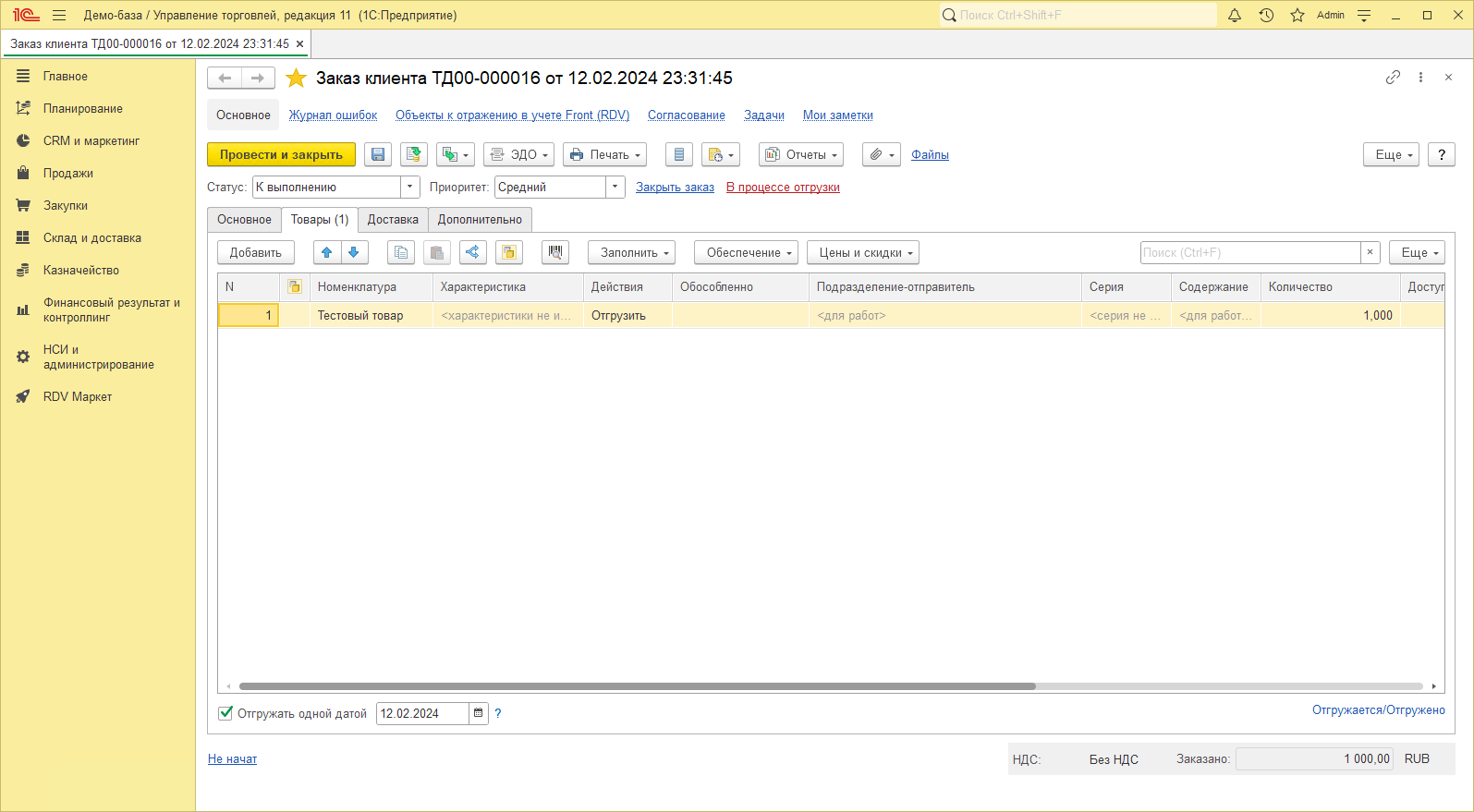Image resolution: width=1474 pixels, height=812 pixels.
Task: Open the Отчеты dropdown menu
Action: 801,155
